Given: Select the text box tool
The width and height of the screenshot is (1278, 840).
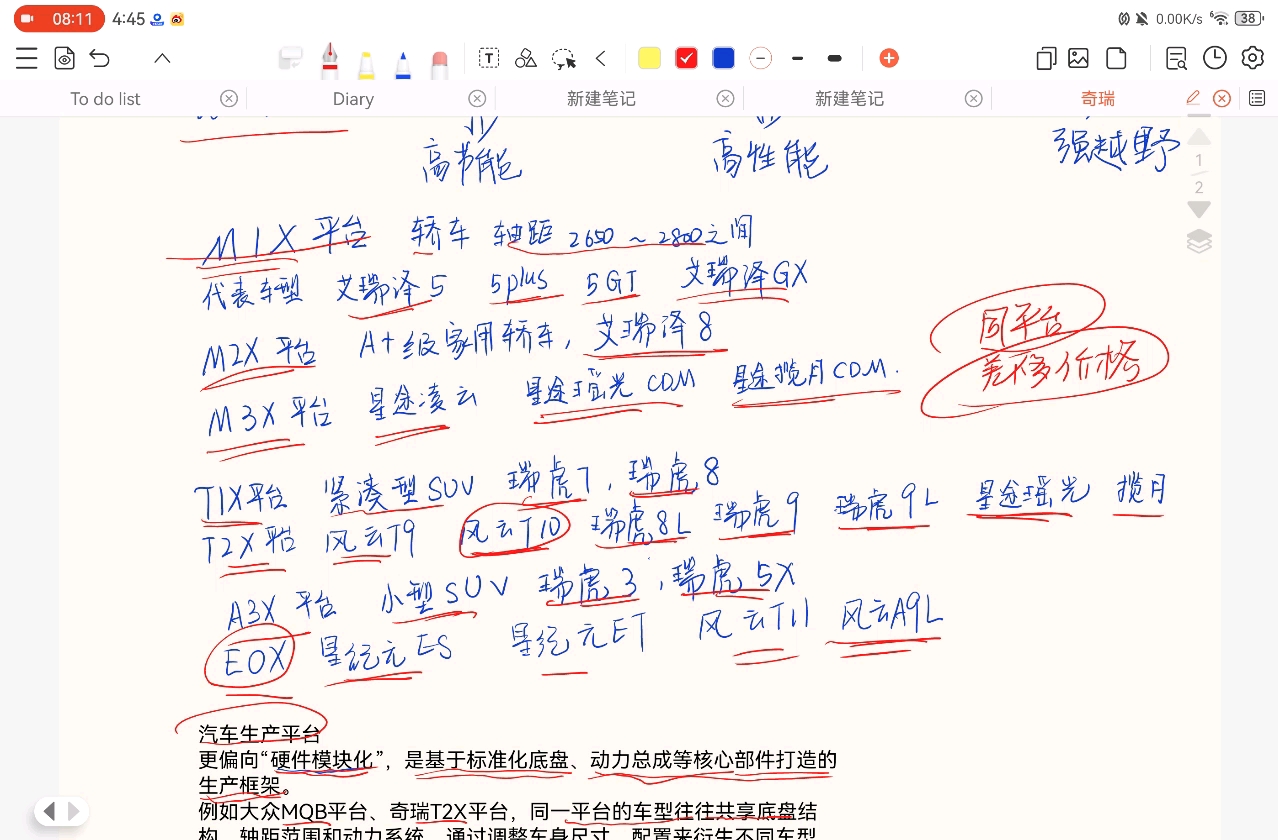Looking at the screenshot, I should coord(488,58).
